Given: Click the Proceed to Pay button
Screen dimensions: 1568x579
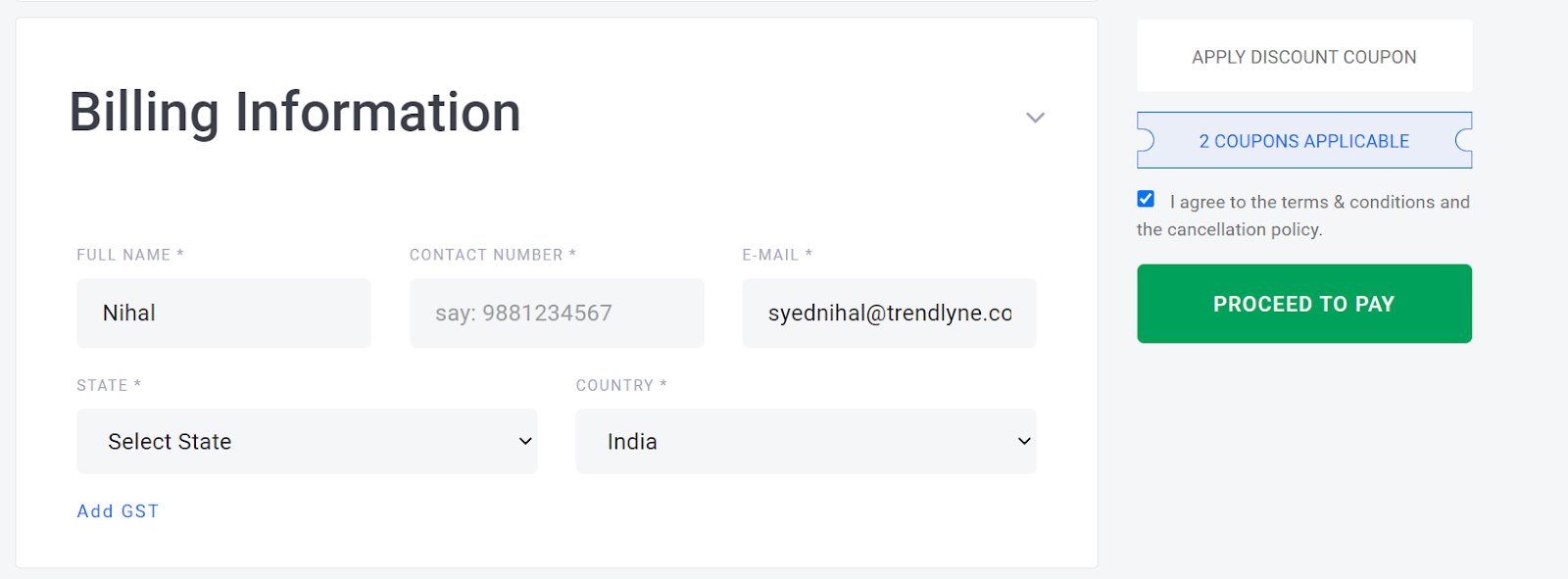Looking at the screenshot, I should click(x=1304, y=304).
